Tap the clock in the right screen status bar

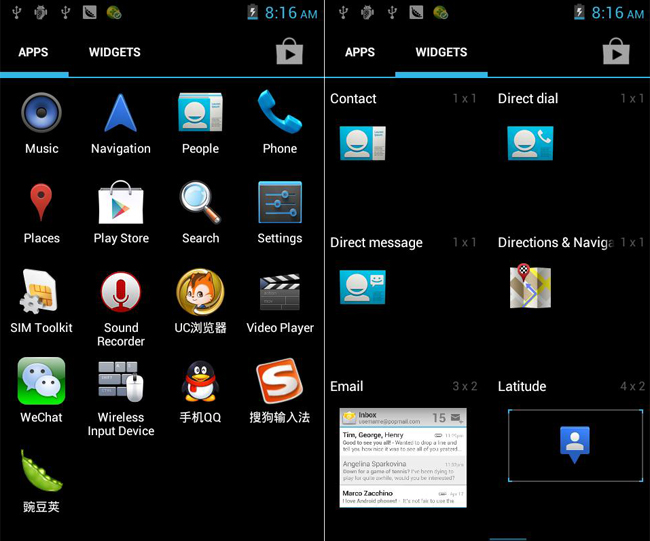(x=618, y=13)
